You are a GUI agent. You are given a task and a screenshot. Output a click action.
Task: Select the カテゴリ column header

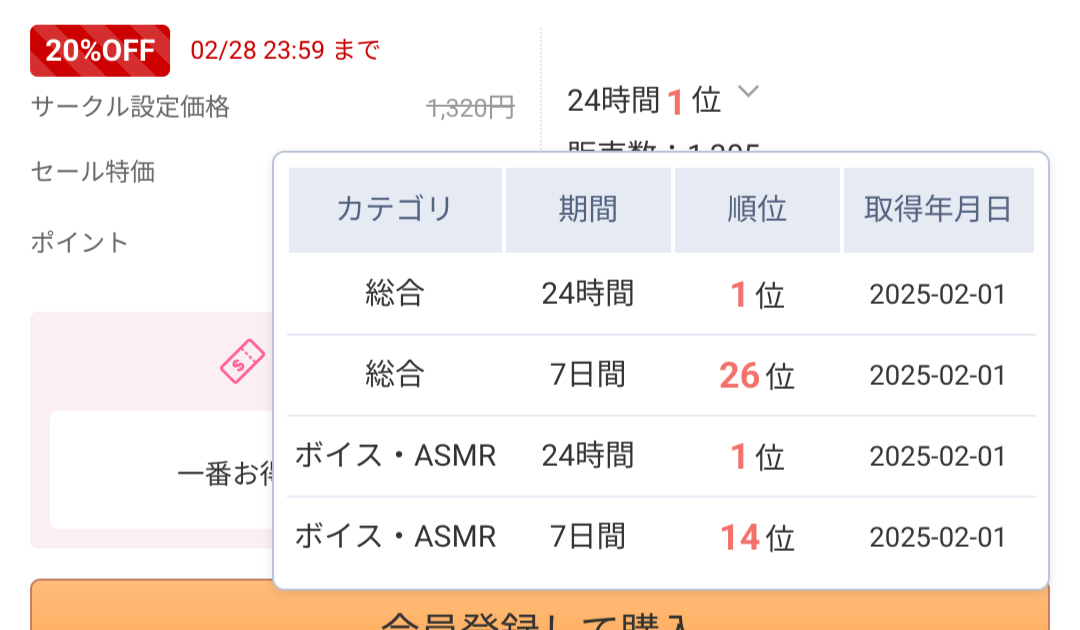395,210
